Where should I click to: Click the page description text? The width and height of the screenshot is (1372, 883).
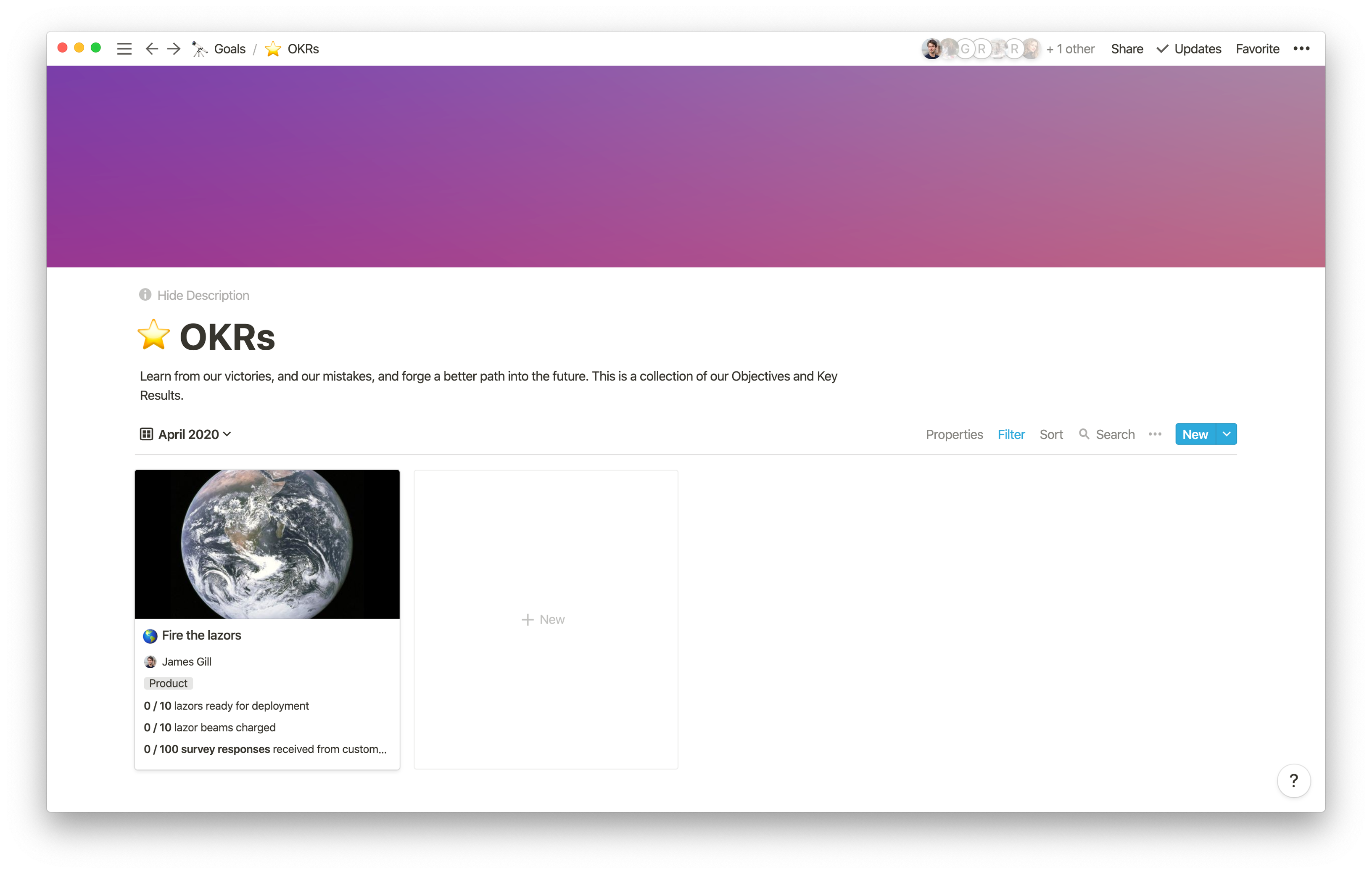[x=488, y=385]
